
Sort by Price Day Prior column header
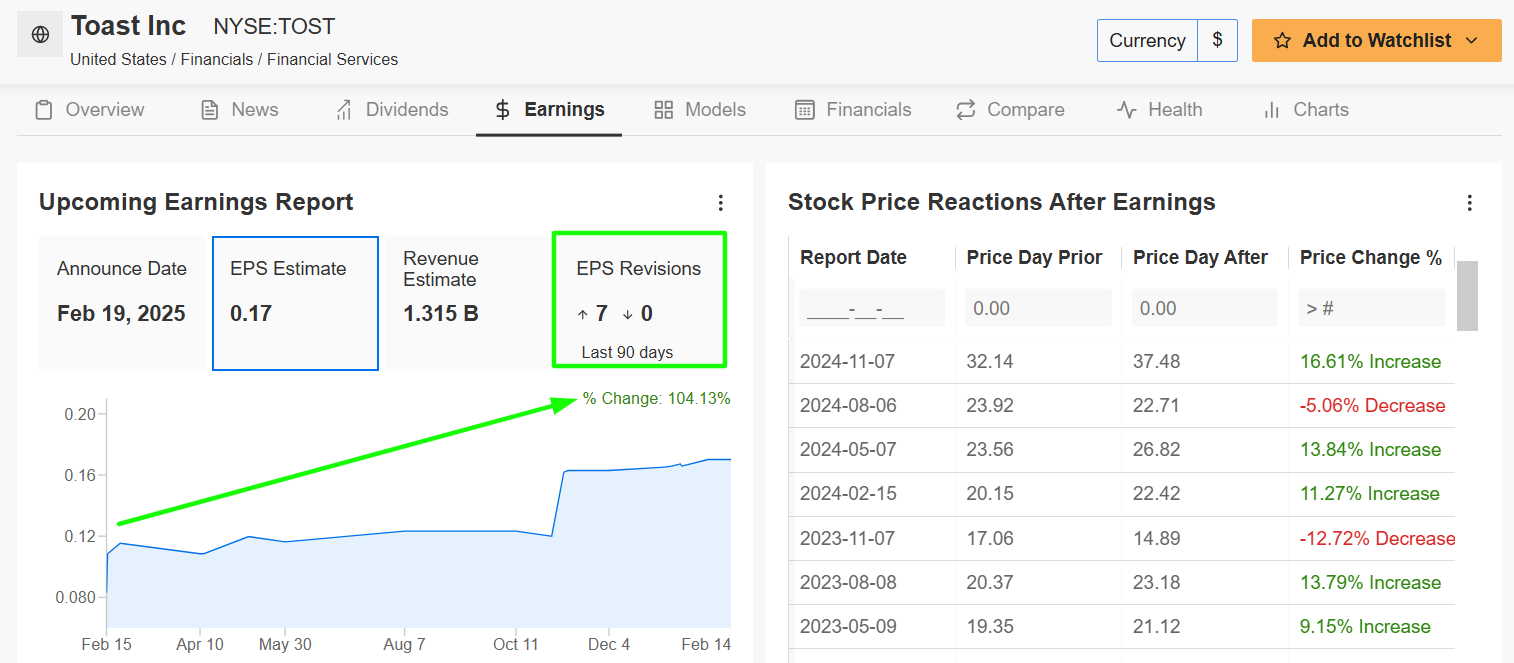pyautogui.click(x=1034, y=258)
